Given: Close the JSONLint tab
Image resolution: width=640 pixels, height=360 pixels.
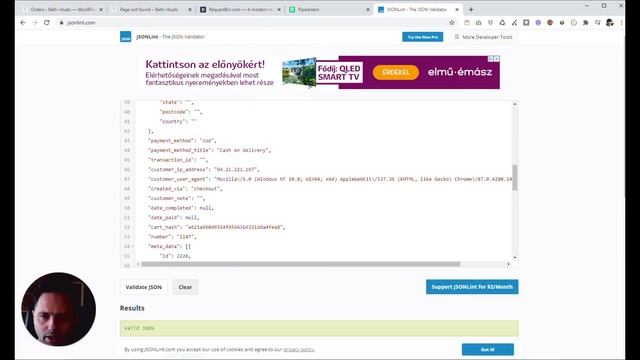Looking at the screenshot, I should pyautogui.click(x=457, y=9).
